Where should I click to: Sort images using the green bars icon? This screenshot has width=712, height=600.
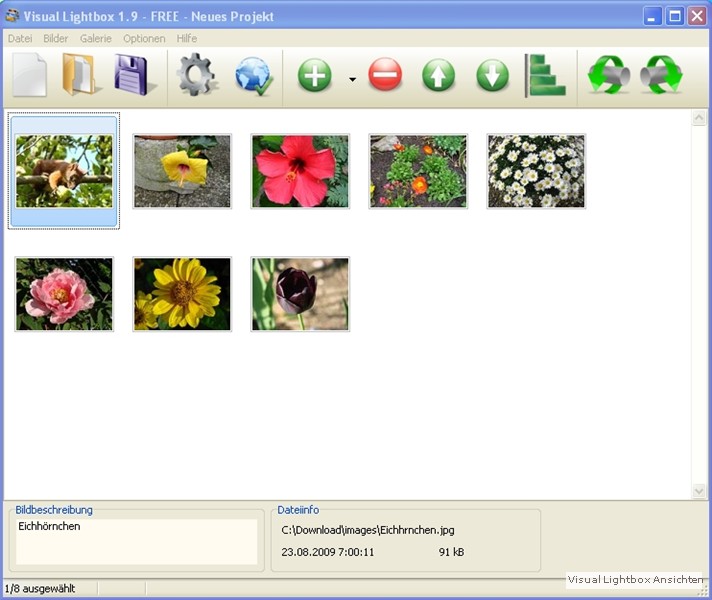546,76
